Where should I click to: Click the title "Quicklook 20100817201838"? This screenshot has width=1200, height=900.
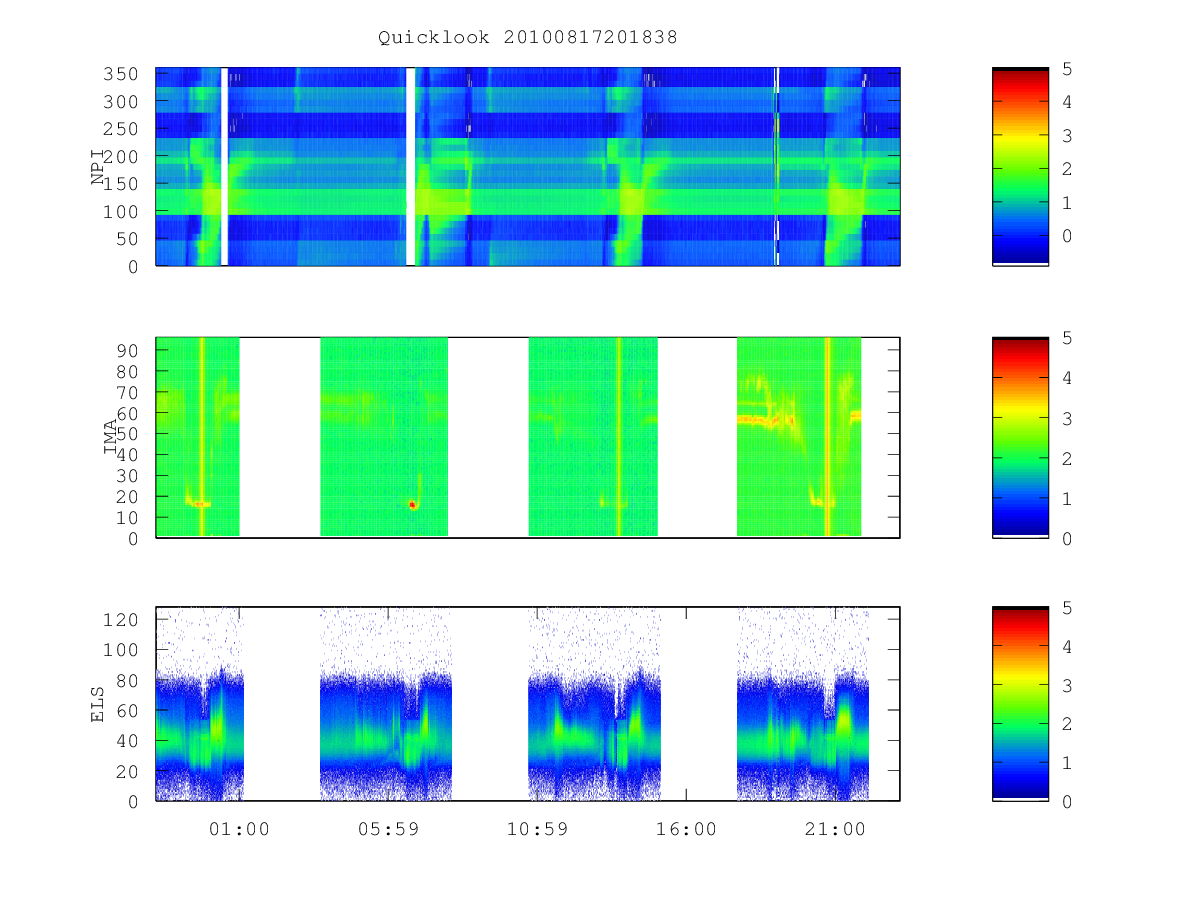point(528,38)
